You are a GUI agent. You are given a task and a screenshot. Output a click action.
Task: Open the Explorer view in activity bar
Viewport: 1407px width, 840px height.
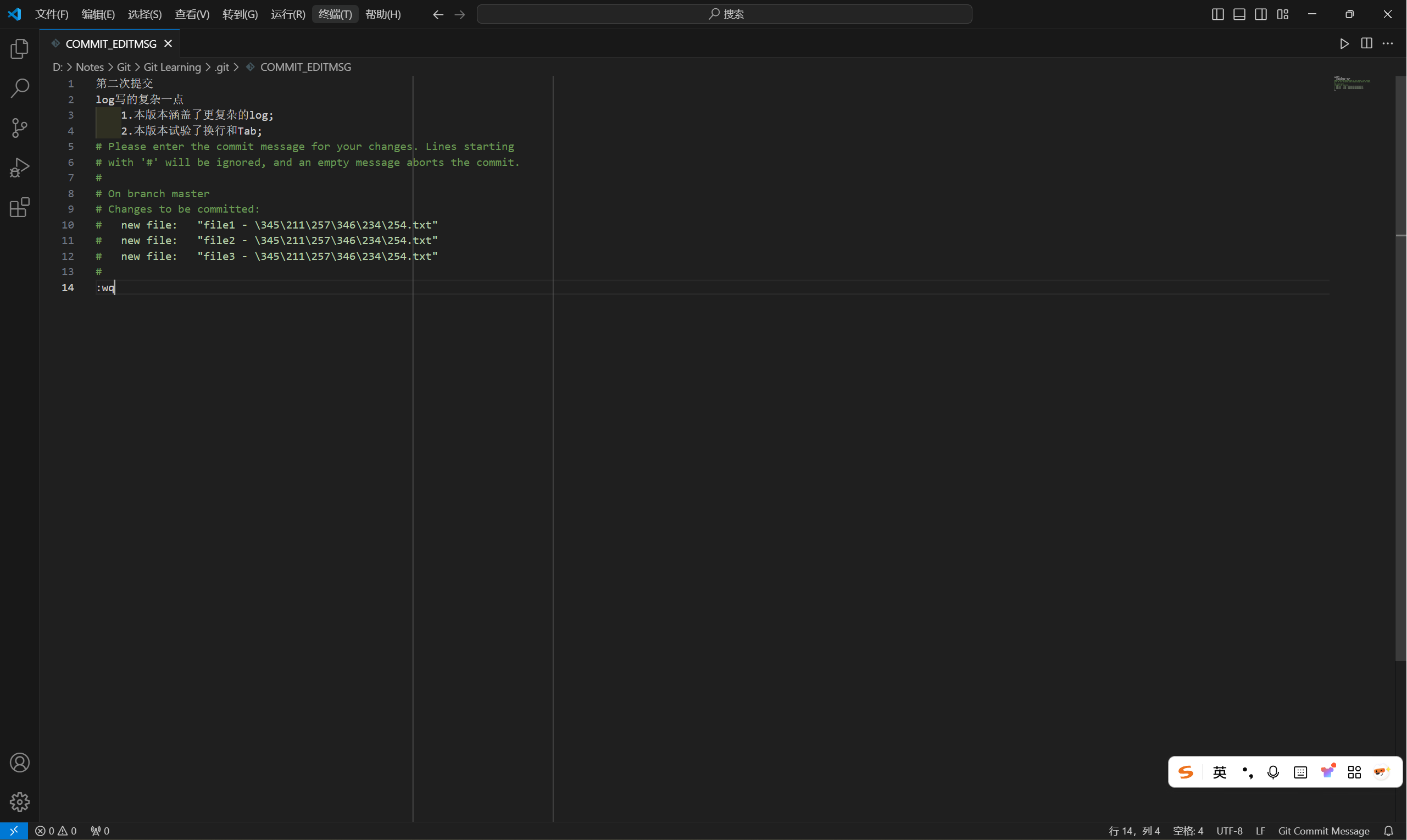20,49
